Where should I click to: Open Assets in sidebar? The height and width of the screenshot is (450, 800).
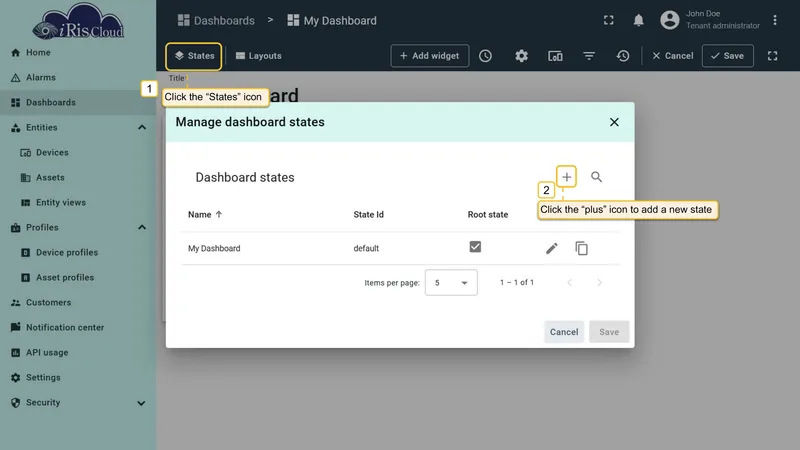[x=78, y=178]
